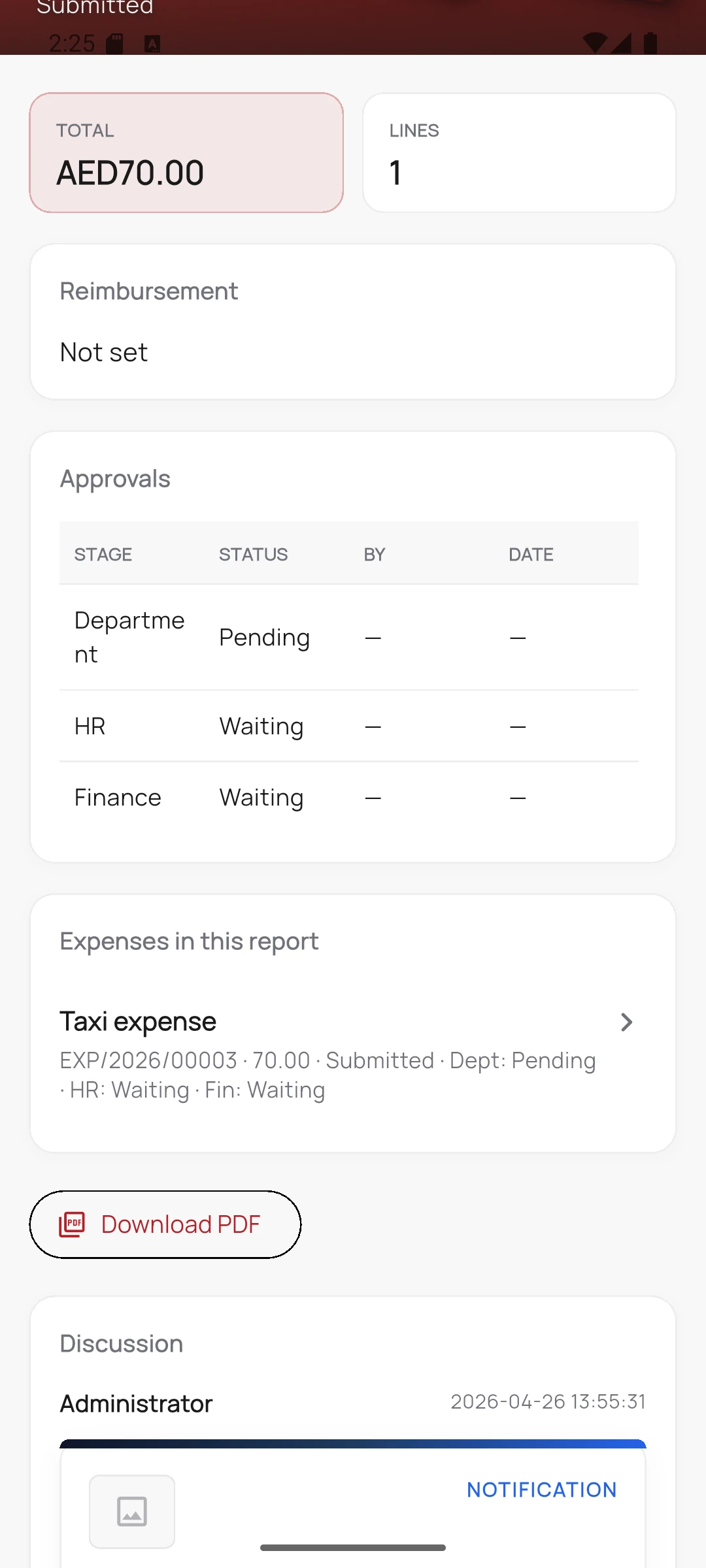Open the NOTIFICATION link in the message
706x1568 pixels.
click(542, 1490)
